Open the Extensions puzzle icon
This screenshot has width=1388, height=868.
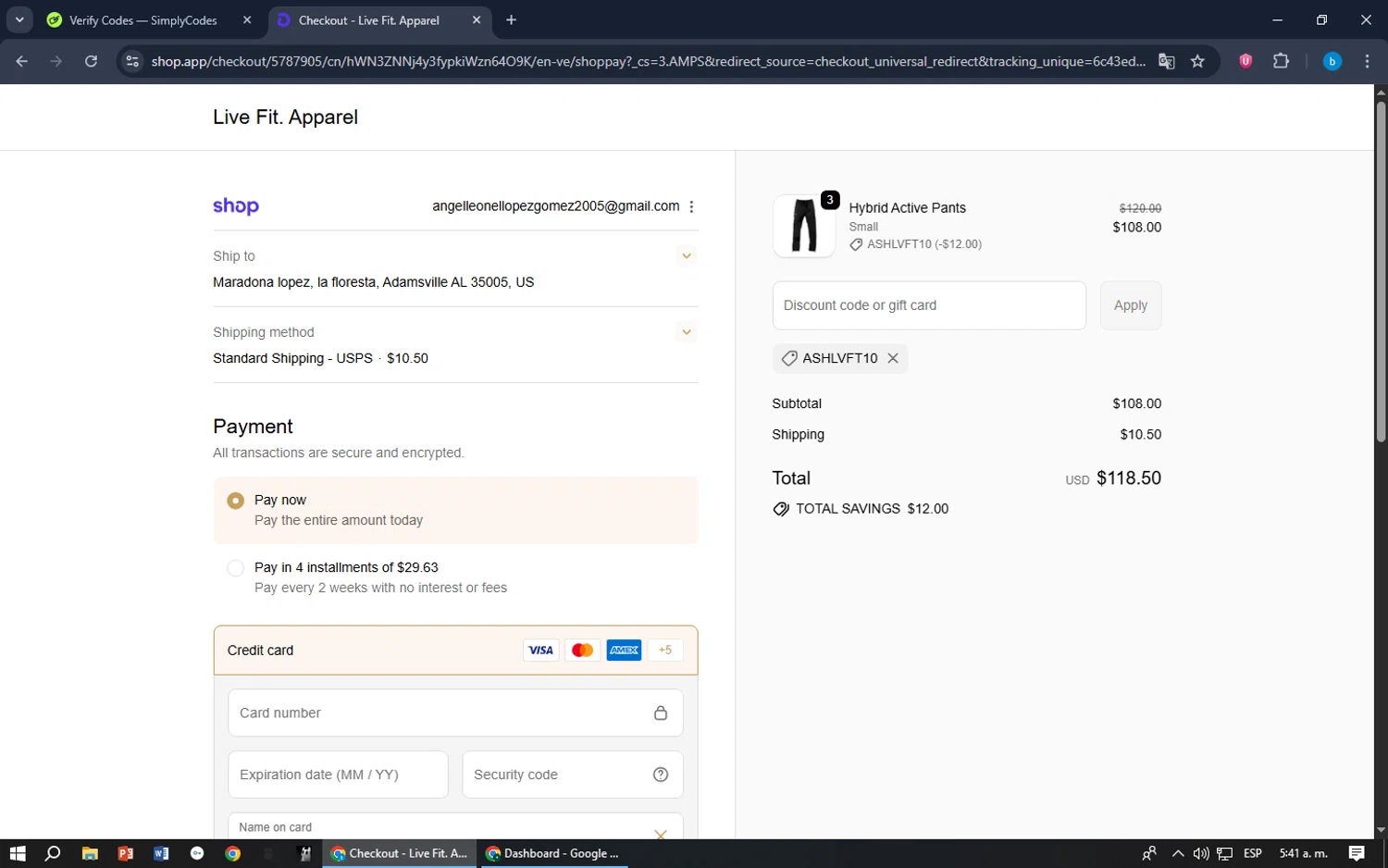pyautogui.click(x=1281, y=61)
